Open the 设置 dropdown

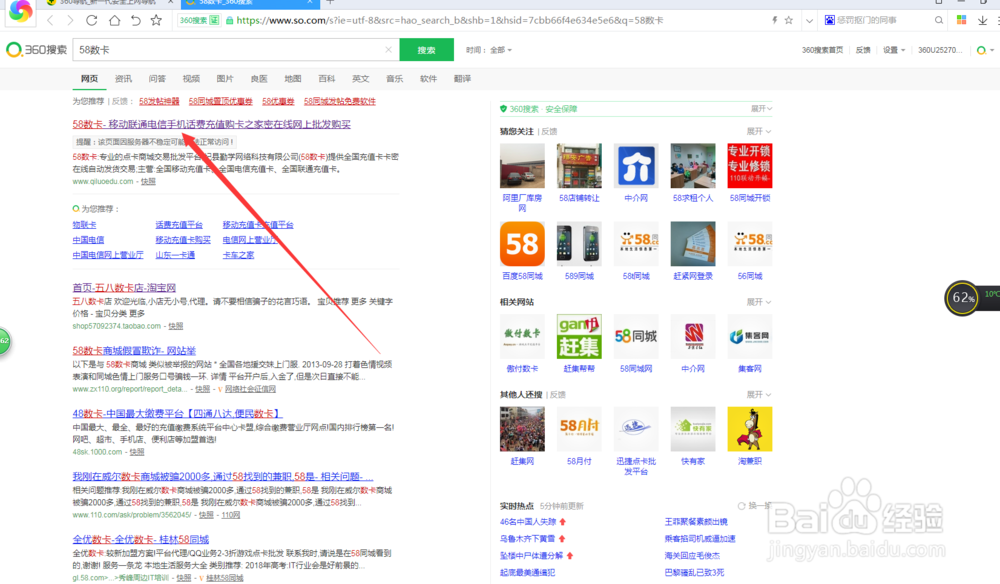[x=893, y=50]
